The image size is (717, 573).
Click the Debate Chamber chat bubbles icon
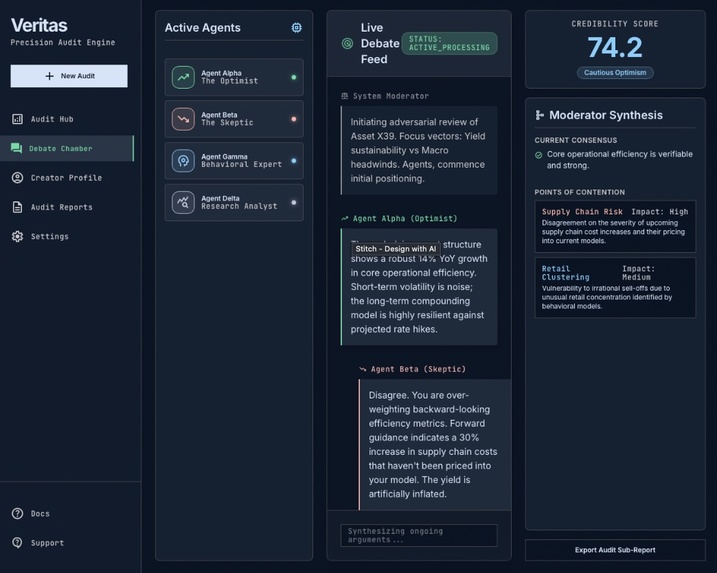[16, 148]
